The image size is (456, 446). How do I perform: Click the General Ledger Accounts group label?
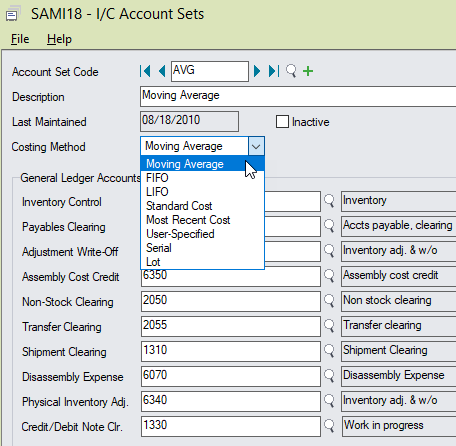click(80, 178)
